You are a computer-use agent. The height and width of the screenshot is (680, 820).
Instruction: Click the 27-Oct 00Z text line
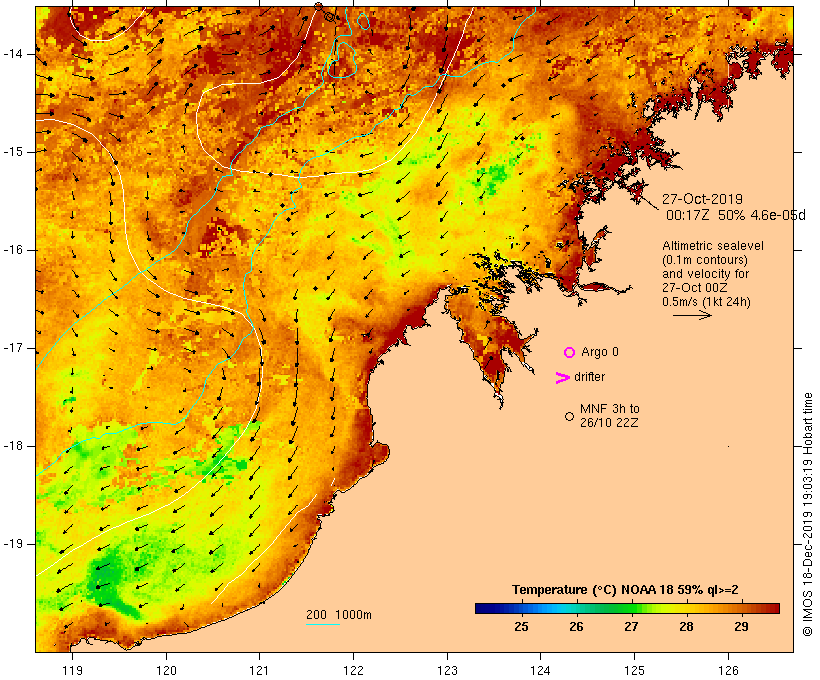pos(694,288)
